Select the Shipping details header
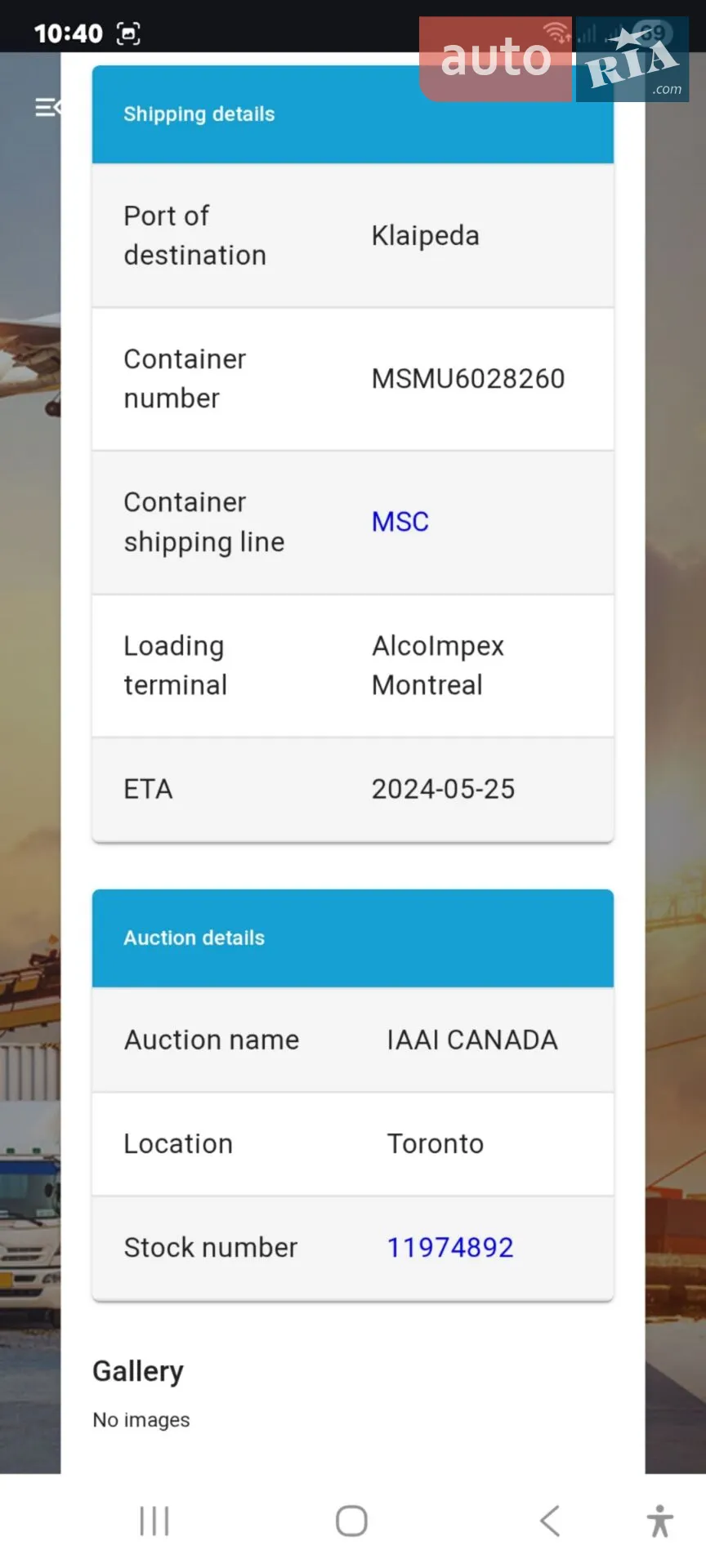Viewport: 706px width, 1568px height. (353, 114)
